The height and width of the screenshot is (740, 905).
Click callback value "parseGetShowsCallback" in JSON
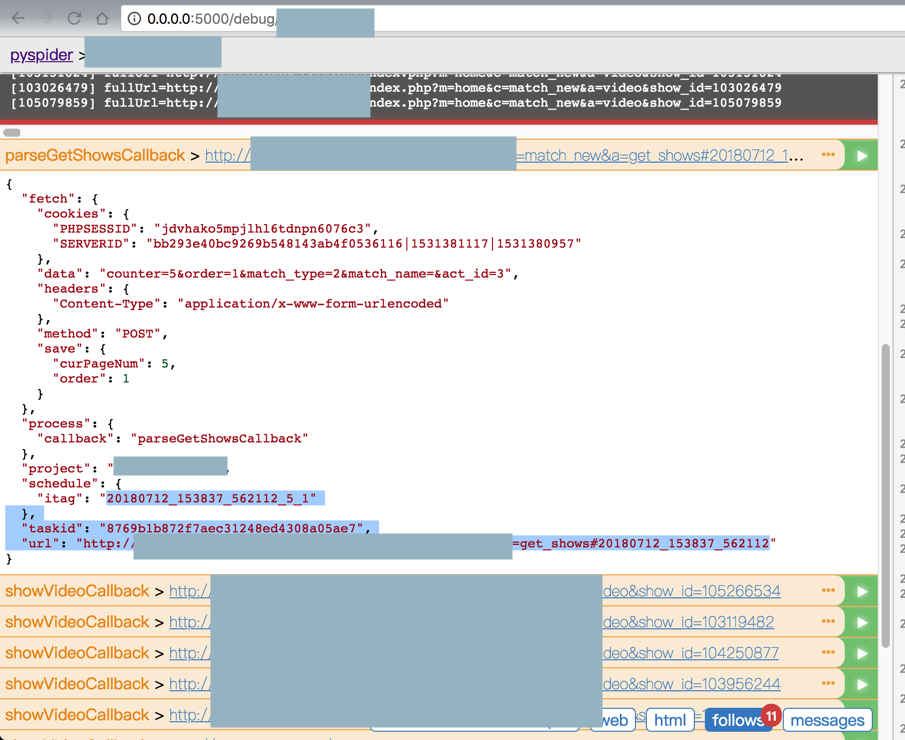(x=219, y=439)
